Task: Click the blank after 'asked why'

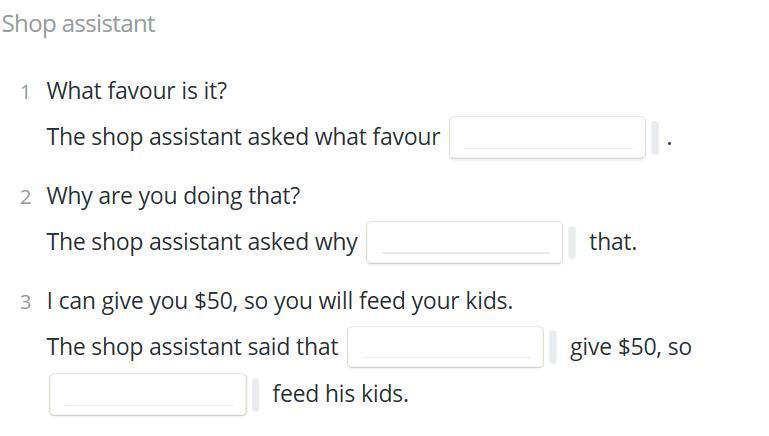Action: (x=464, y=242)
